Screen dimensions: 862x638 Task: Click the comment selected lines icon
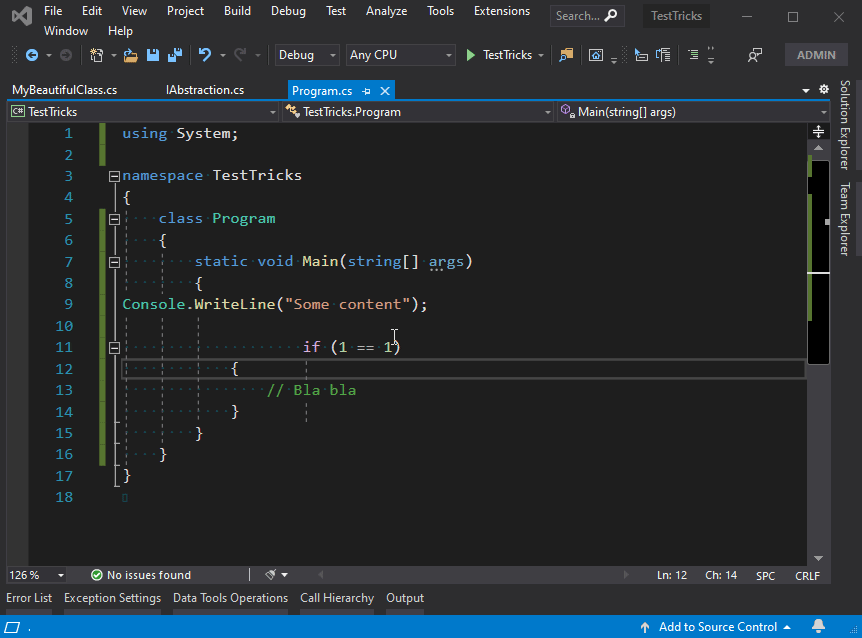pos(694,54)
